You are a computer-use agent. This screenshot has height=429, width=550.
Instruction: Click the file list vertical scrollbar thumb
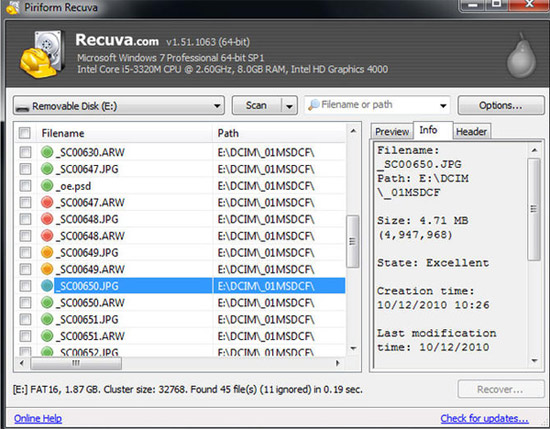pos(353,241)
